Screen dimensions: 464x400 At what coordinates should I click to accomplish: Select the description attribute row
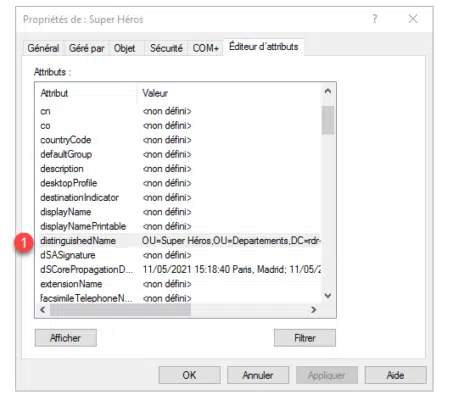click(180, 169)
